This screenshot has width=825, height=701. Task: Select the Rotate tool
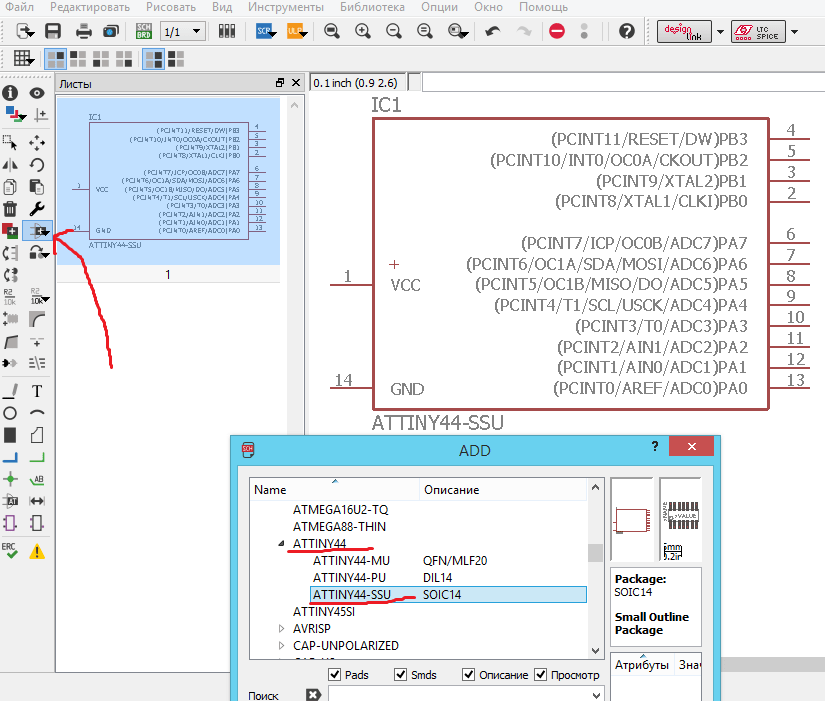click(36, 165)
